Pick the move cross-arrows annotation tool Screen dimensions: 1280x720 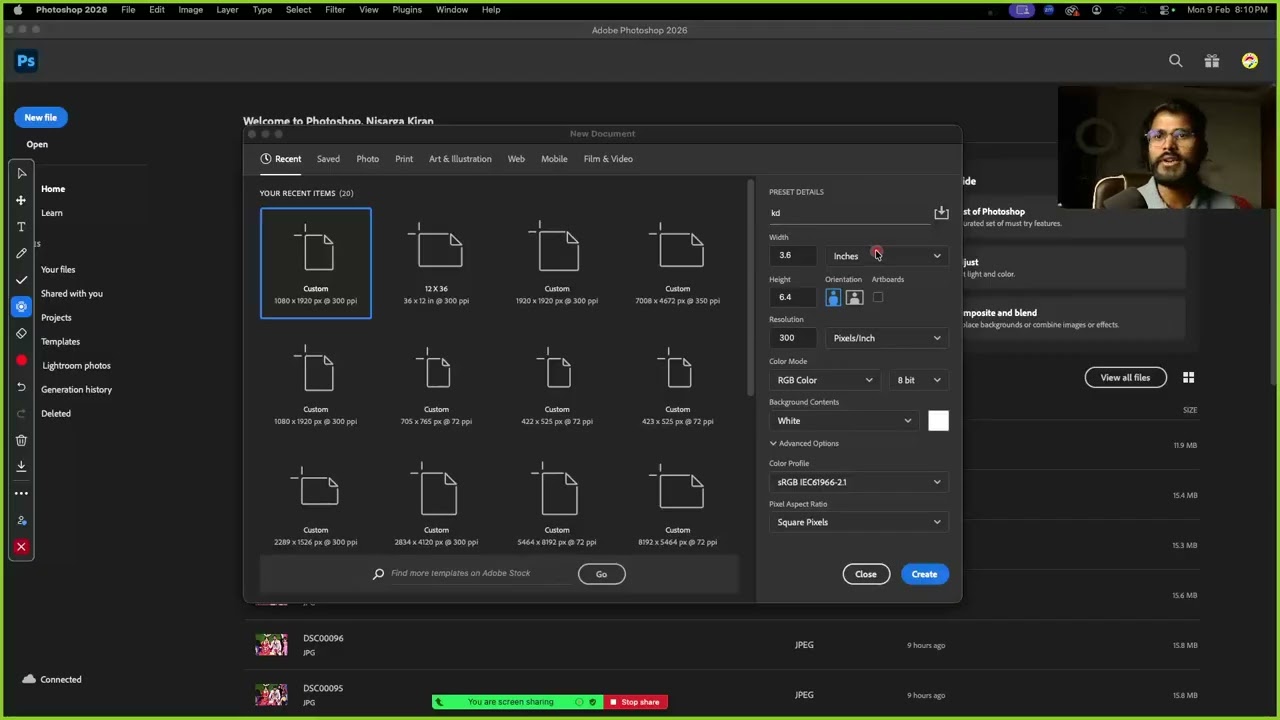click(21, 200)
